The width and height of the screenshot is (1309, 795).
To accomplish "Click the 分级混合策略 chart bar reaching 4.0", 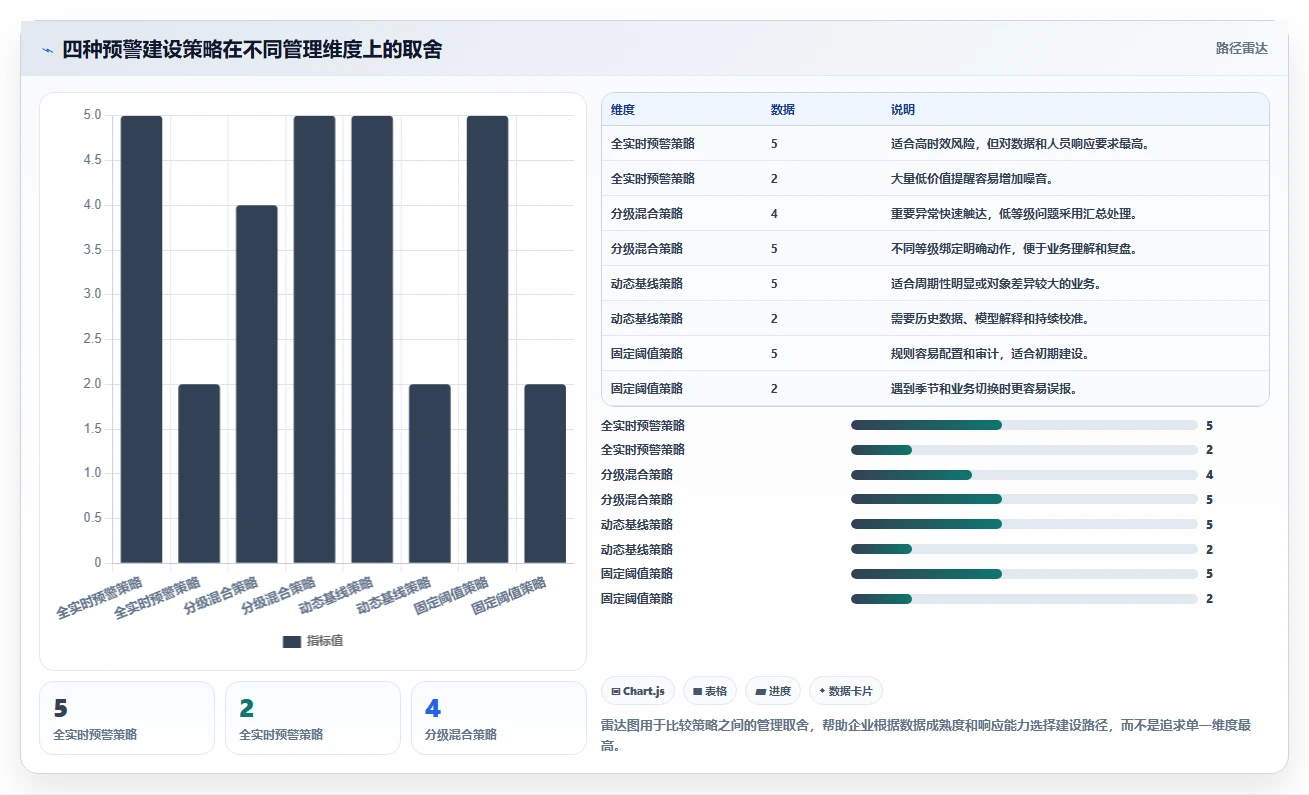I will coord(257,384).
